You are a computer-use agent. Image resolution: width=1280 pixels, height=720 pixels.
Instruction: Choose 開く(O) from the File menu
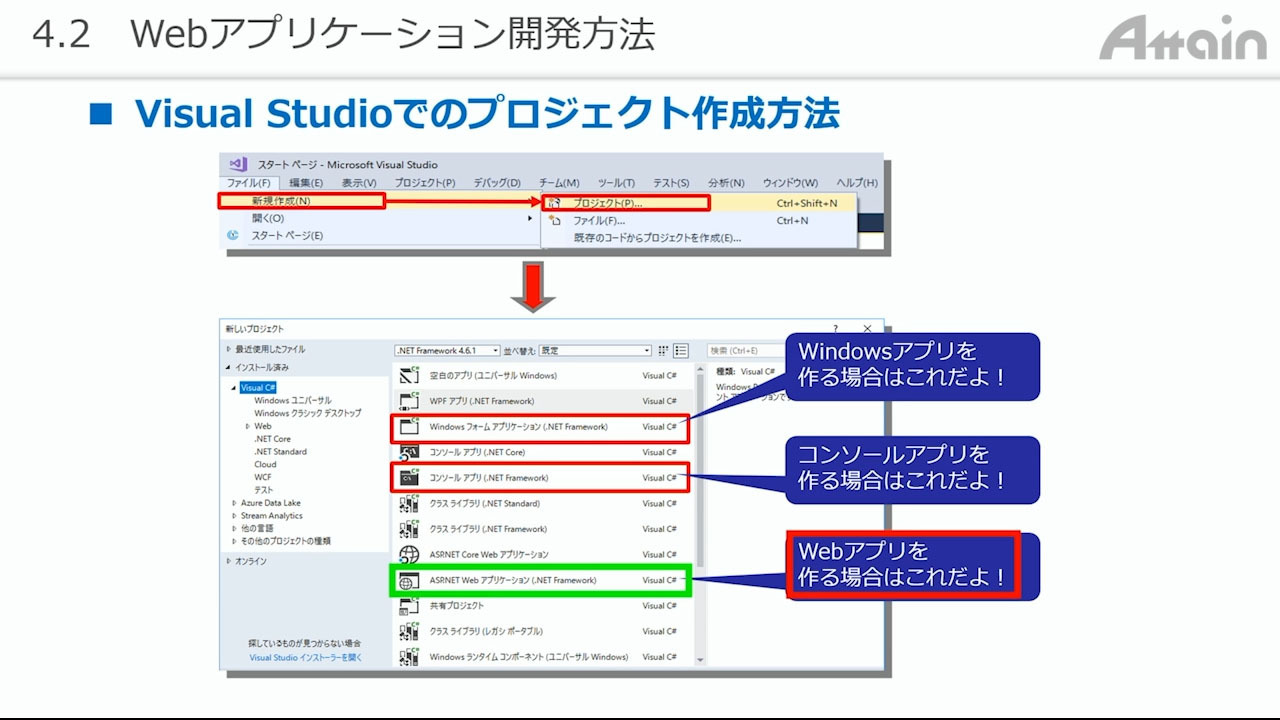[380, 218]
